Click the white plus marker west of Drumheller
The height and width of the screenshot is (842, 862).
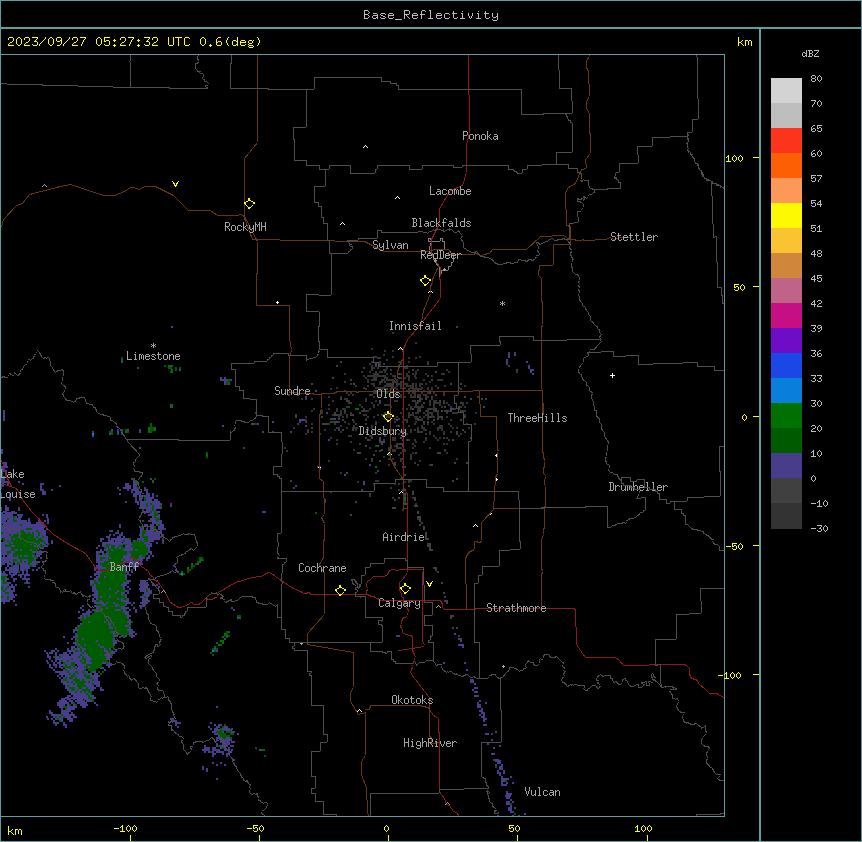[612, 375]
